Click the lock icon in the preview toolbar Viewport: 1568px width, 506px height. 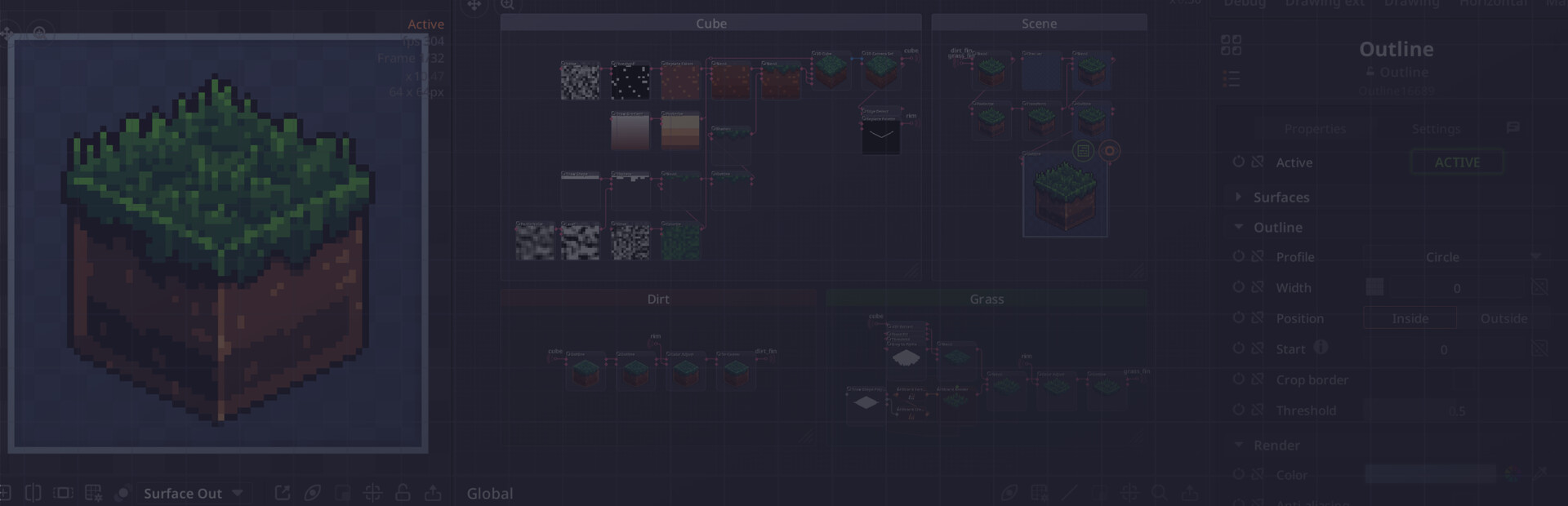[x=403, y=493]
